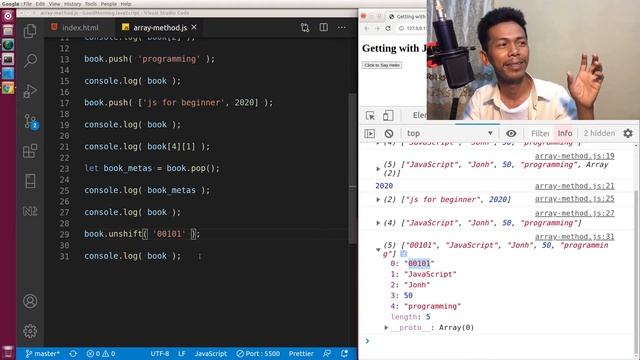Open the Help menu
The image size is (640, 360).
click(x=126, y=4)
